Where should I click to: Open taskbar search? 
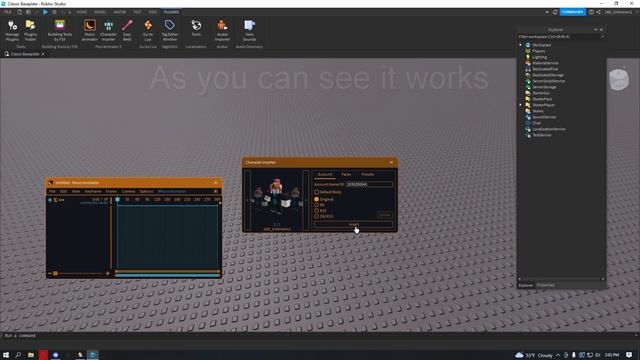click(x=18, y=355)
